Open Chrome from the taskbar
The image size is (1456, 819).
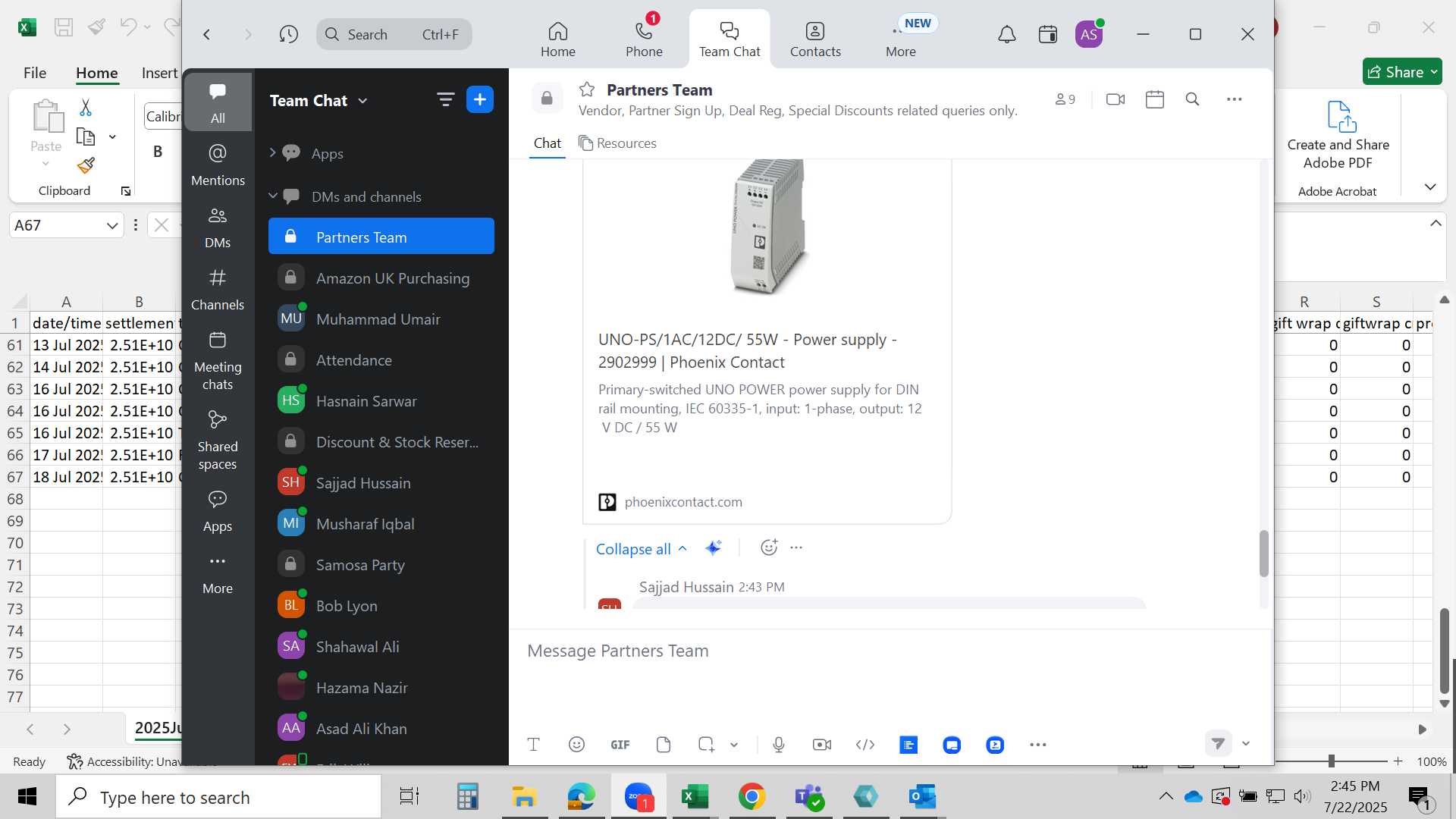tap(752, 796)
